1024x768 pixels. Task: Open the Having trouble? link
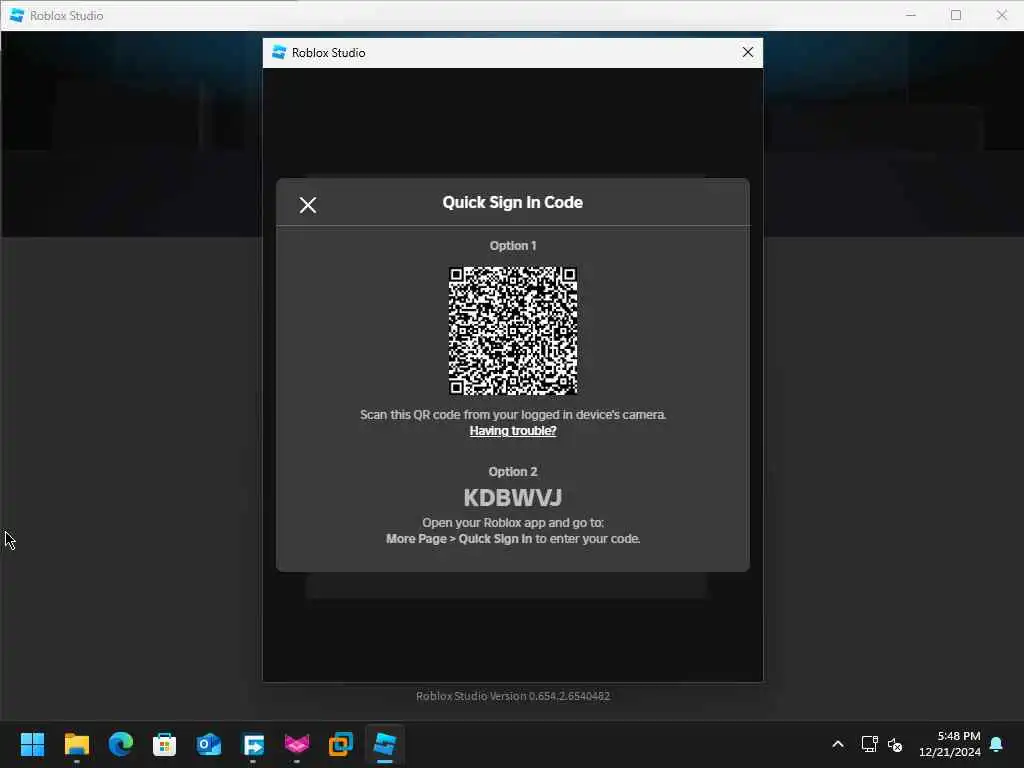[513, 431]
